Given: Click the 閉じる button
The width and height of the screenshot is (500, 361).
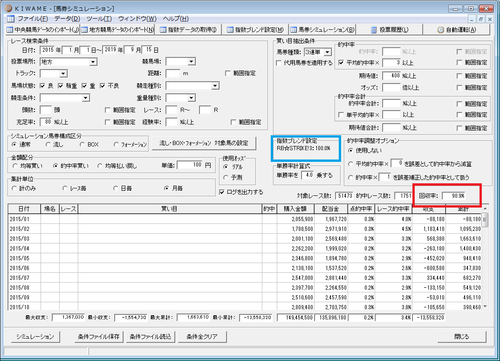Looking at the screenshot, I should coord(462,337).
